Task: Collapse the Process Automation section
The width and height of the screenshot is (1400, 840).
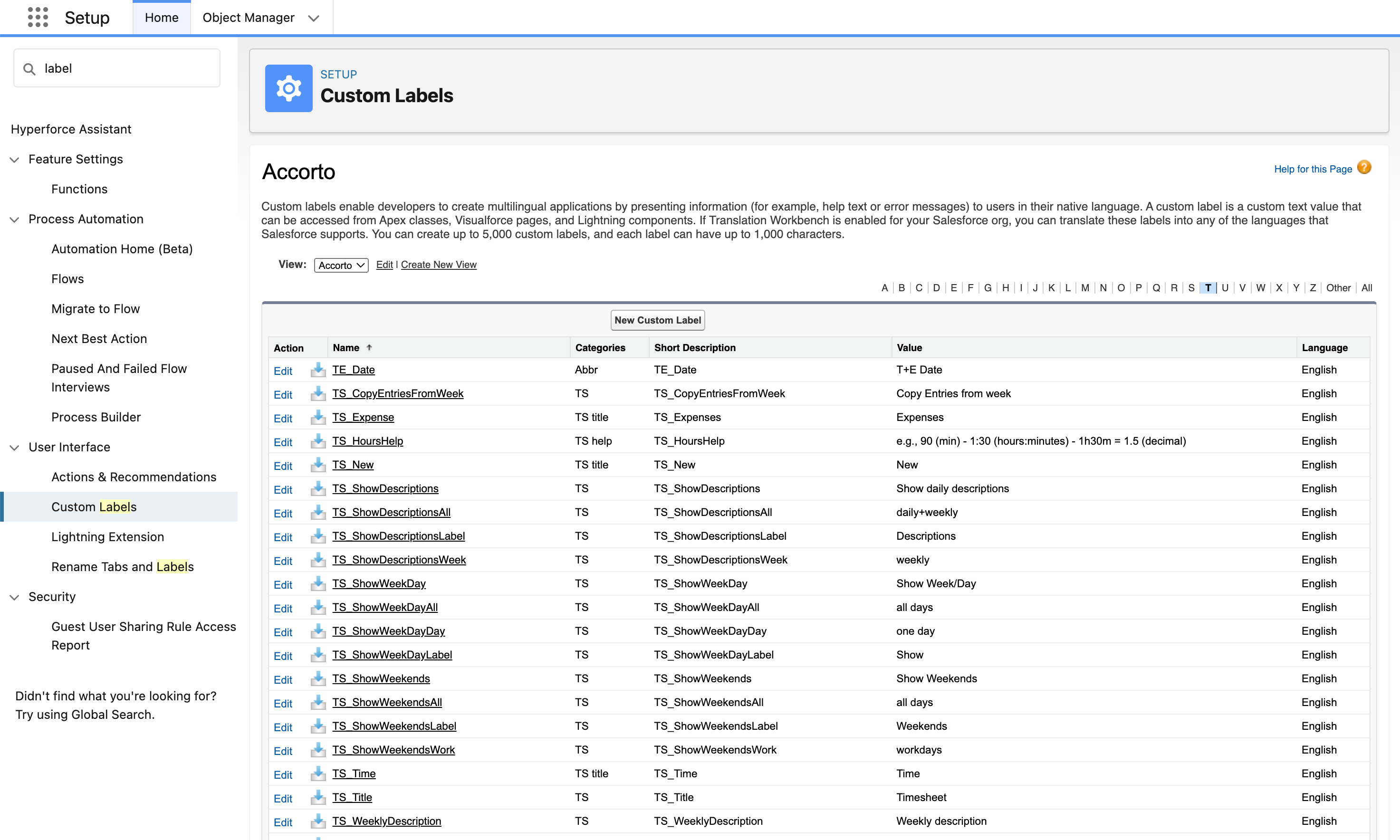Action: [15, 220]
